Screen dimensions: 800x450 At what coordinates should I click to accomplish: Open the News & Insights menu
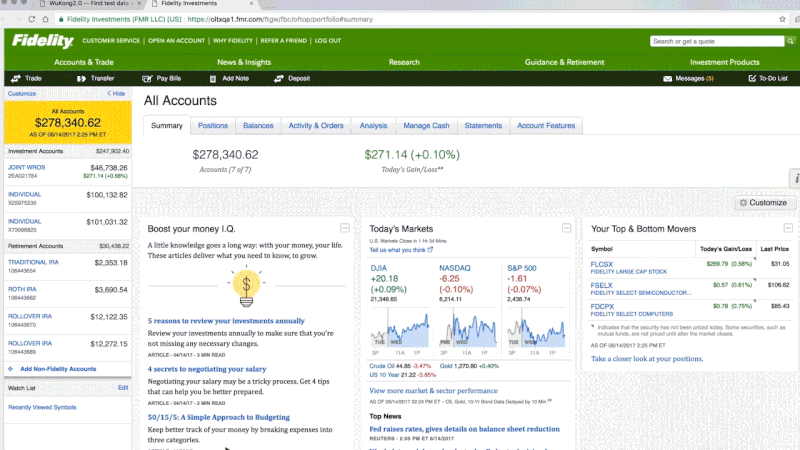coord(244,62)
